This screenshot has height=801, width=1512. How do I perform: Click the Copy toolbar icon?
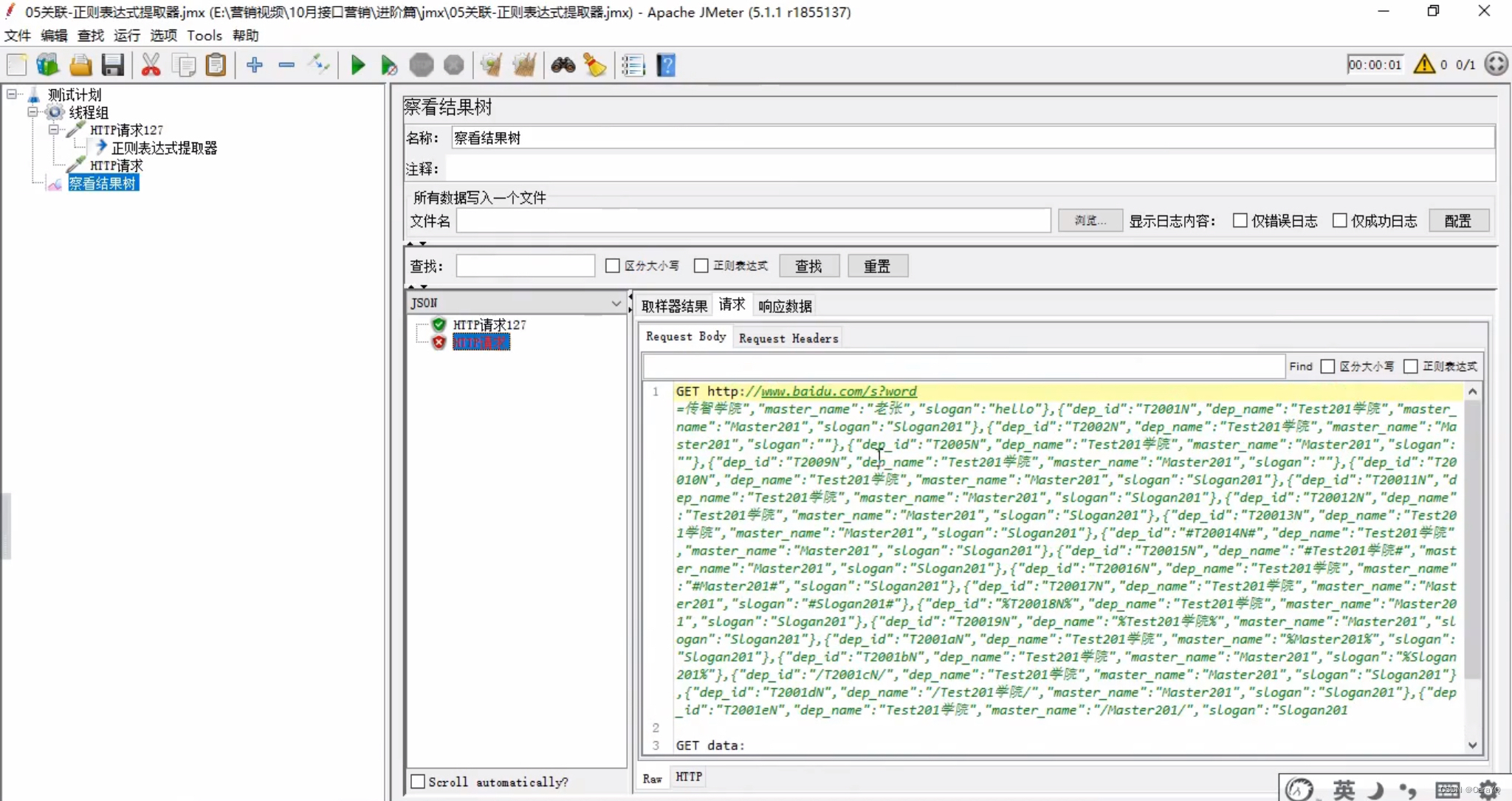pyautogui.click(x=183, y=65)
